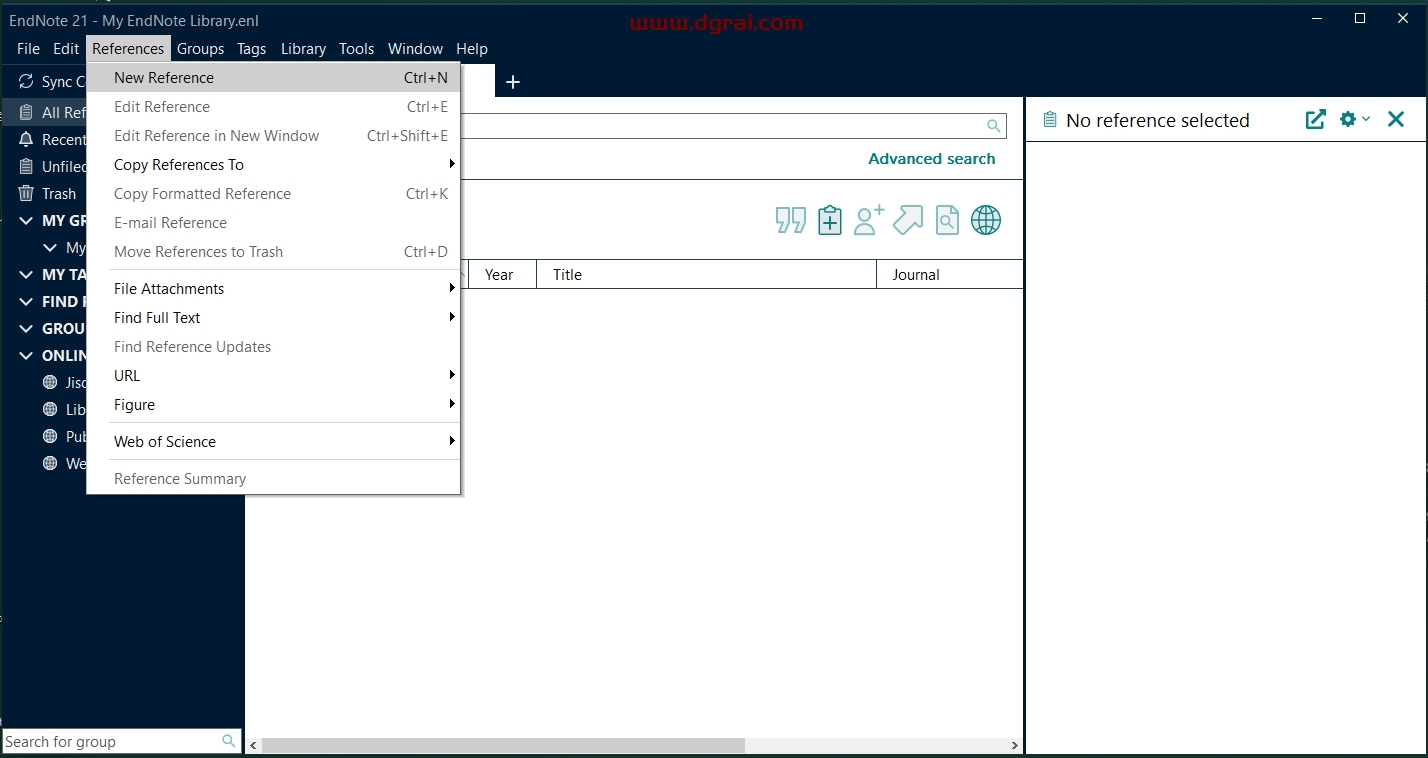Open reference in new window icon
Image resolution: width=1428 pixels, height=758 pixels.
click(1316, 119)
